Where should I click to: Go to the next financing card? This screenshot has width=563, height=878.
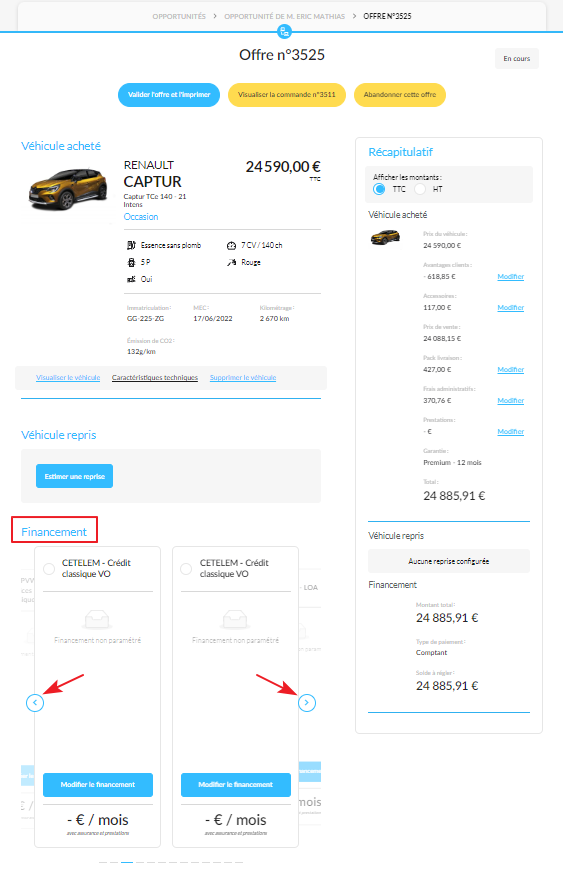click(x=306, y=702)
